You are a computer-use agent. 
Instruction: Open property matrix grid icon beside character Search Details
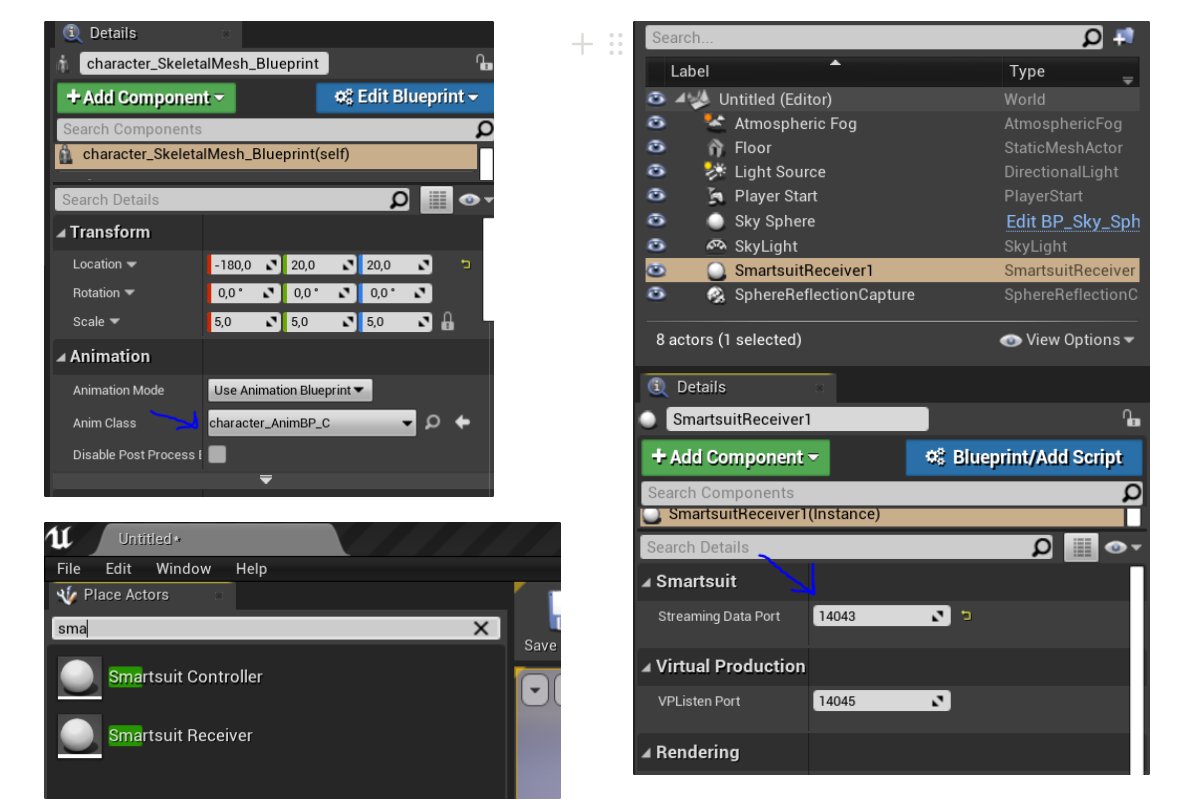coord(436,200)
